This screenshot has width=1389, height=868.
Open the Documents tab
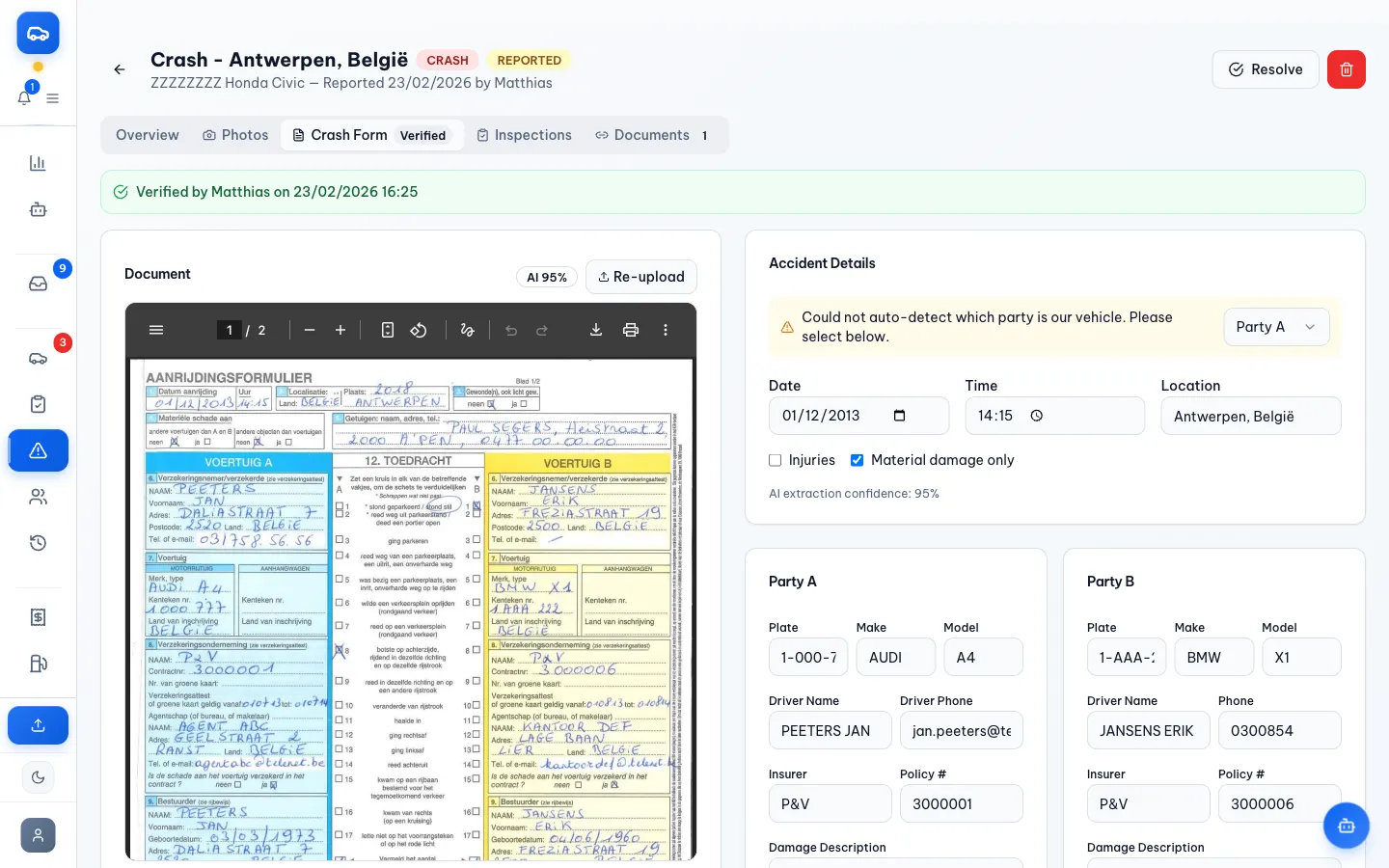pos(652,135)
